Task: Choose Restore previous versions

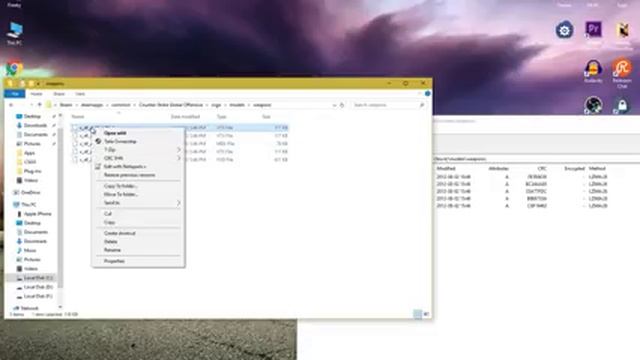Action: 138,175
